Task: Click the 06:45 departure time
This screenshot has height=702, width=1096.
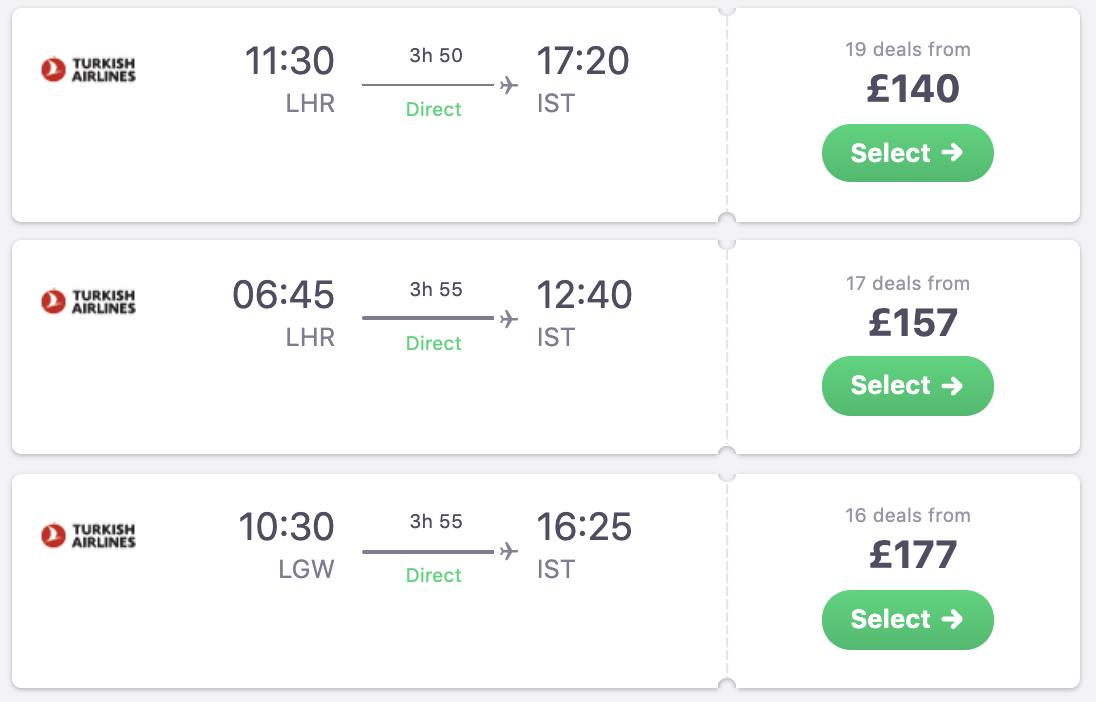Action: pos(284,295)
